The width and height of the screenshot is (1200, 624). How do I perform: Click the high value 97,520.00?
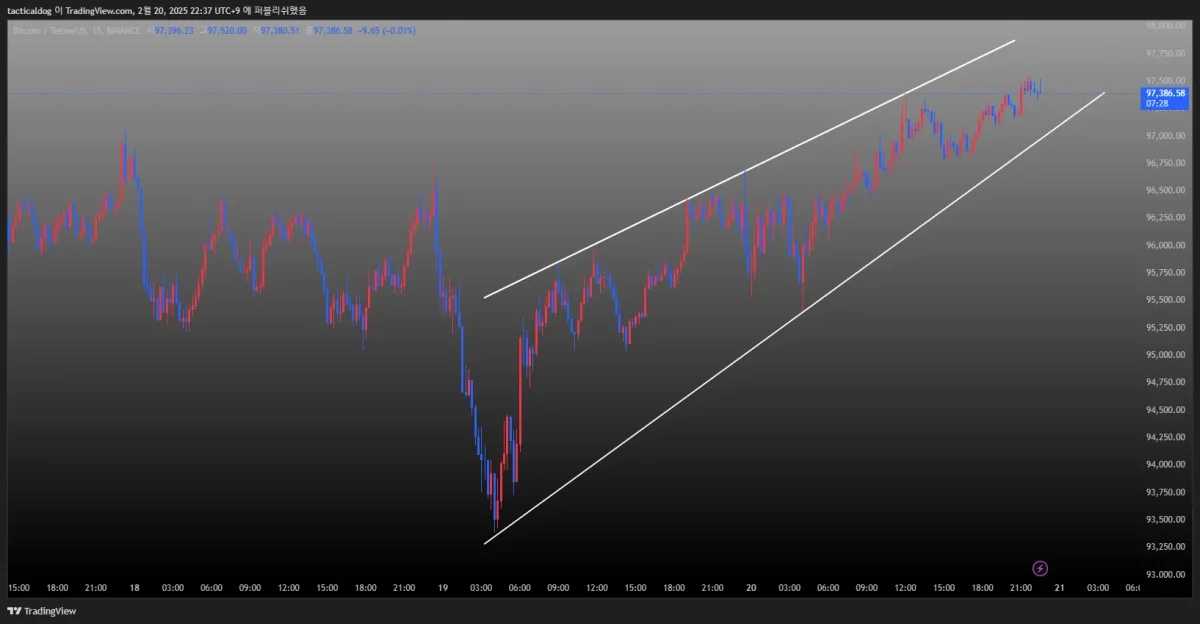pyautogui.click(x=228, y=31)
